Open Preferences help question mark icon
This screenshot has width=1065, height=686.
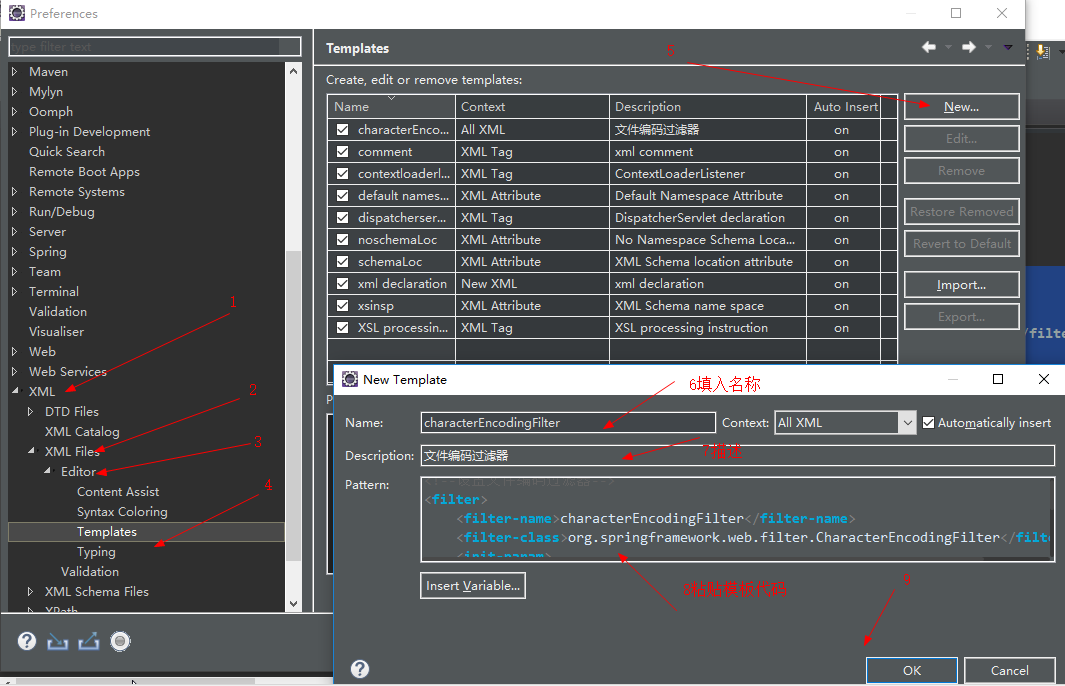[26, 641]
